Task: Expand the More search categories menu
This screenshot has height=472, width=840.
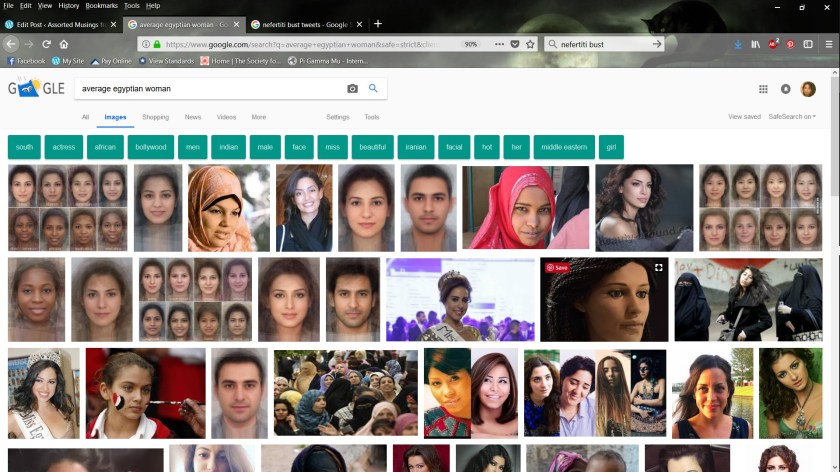Action: [259, 117]
